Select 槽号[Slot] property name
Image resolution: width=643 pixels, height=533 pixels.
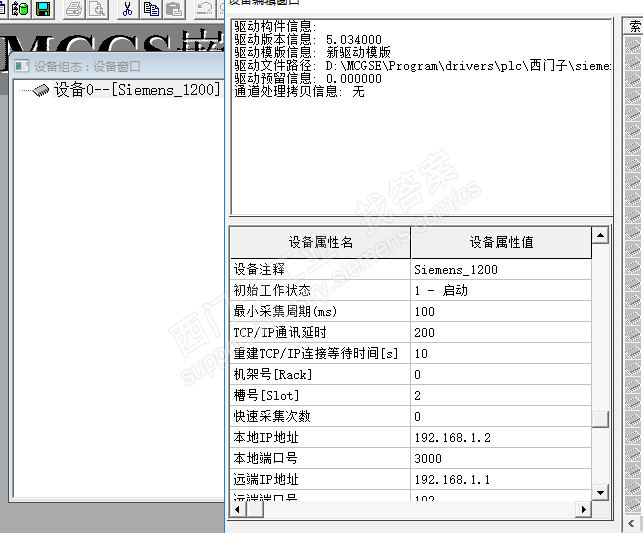pyautogui.click(x=320, y=395)
